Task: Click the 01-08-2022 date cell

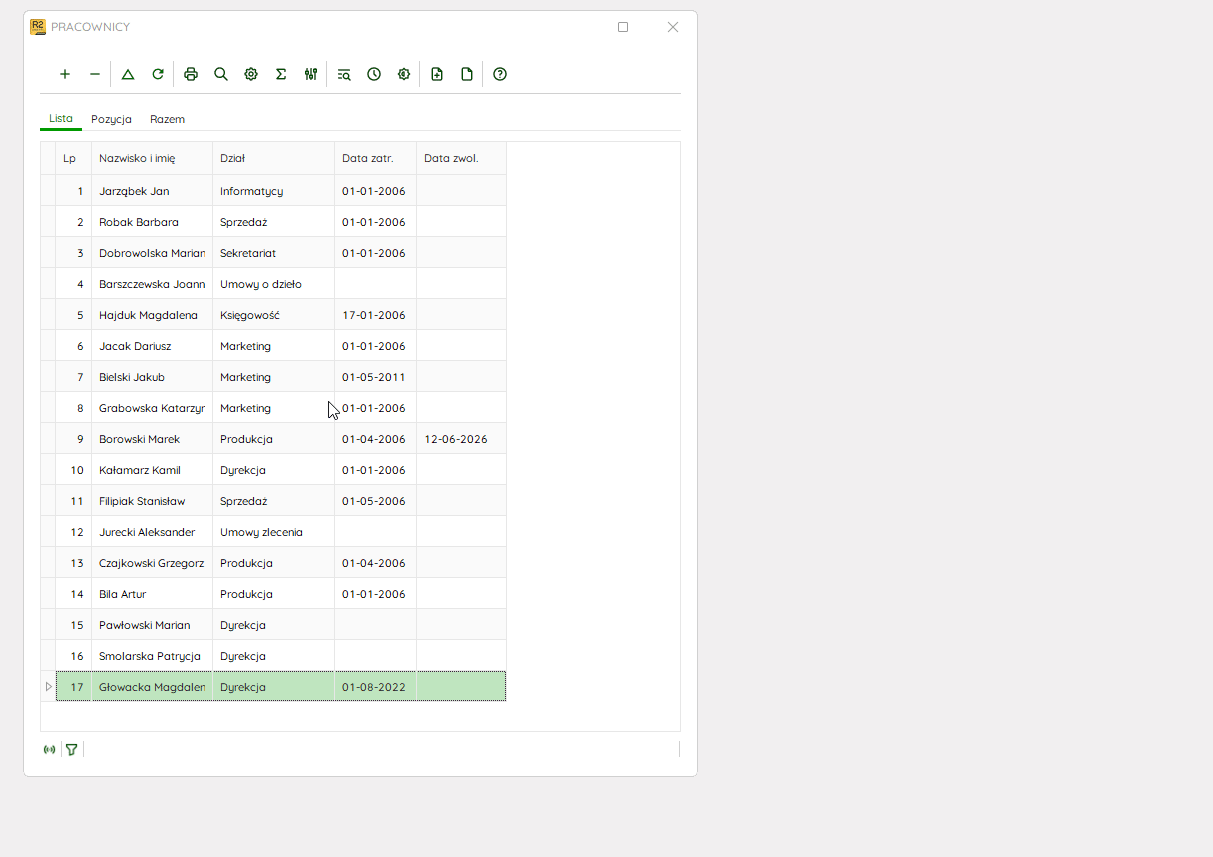Action: [x=376, y=687]
